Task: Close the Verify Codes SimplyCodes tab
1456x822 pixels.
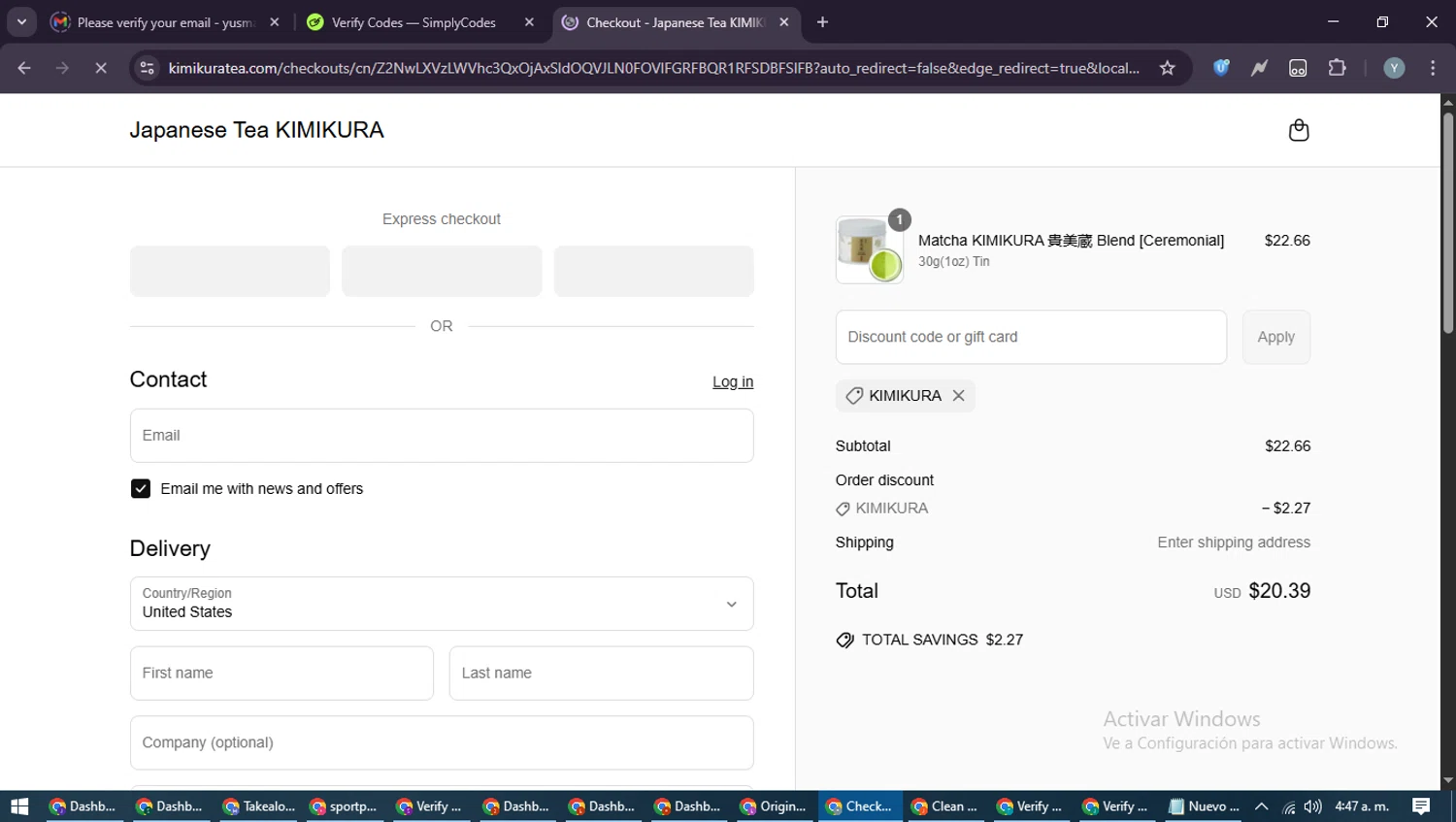Action: [529, 22]
